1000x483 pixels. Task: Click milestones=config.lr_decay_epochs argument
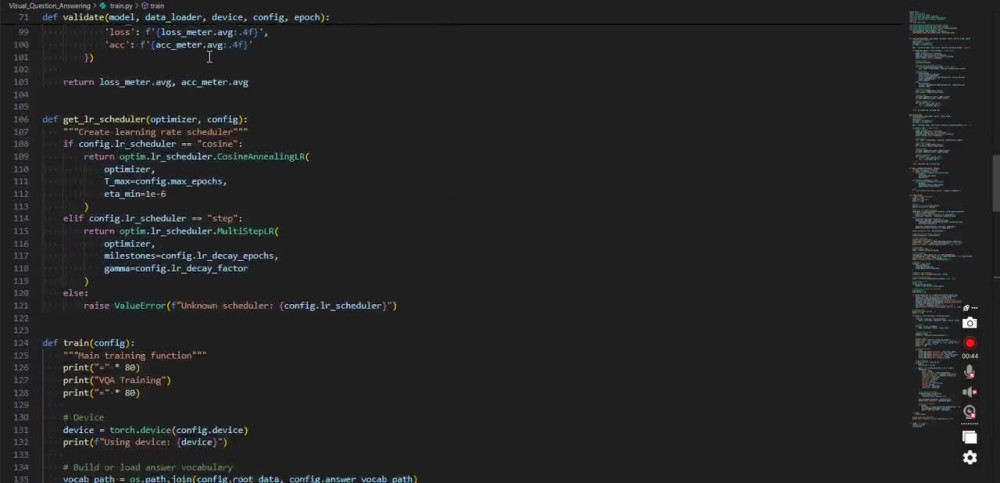191,256
